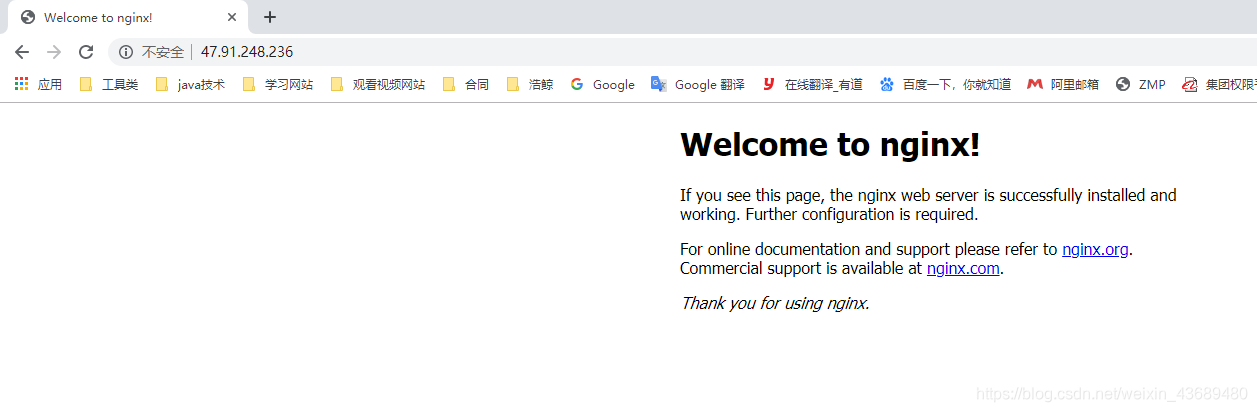Open the 观看视频网站 bookmark folder
The height and width of the screenshot is (412, 1257).
click(377, 85)
